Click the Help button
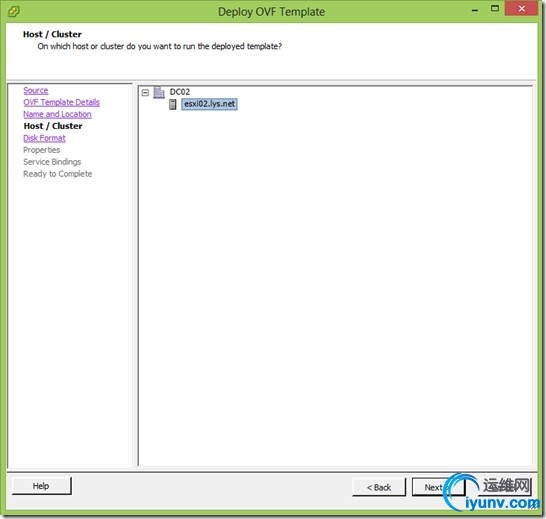 (x=41, y=486)
